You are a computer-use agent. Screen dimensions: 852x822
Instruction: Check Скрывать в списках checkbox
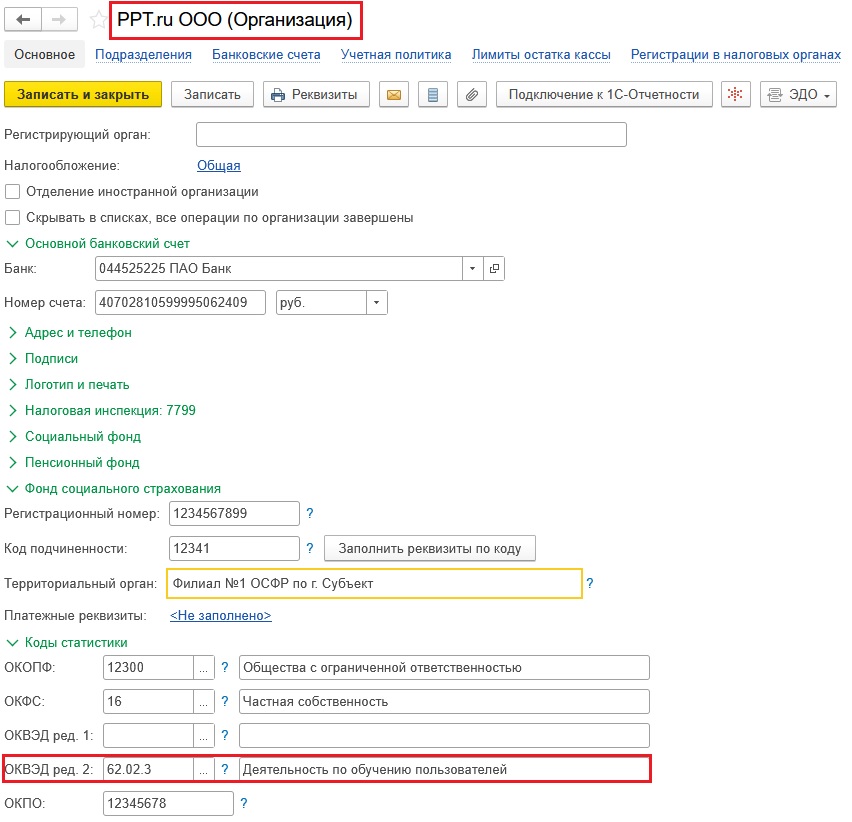(x=13, y=218)
